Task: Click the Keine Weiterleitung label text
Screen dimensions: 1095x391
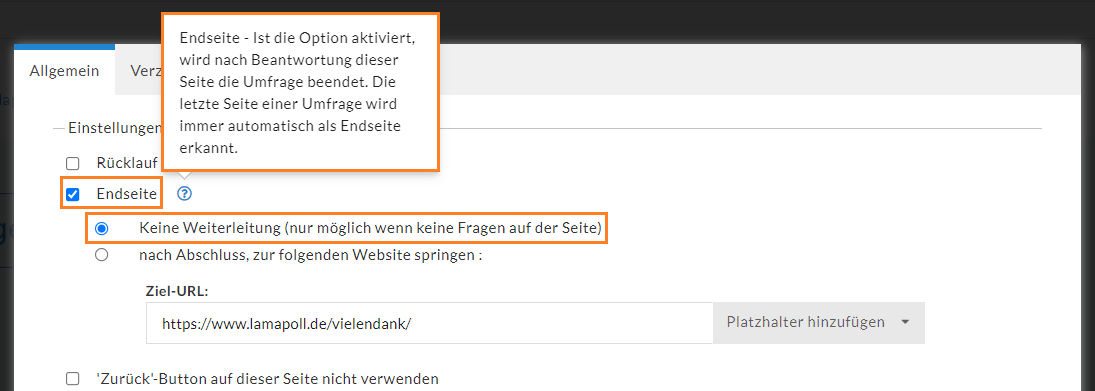Action: (370, 228)
